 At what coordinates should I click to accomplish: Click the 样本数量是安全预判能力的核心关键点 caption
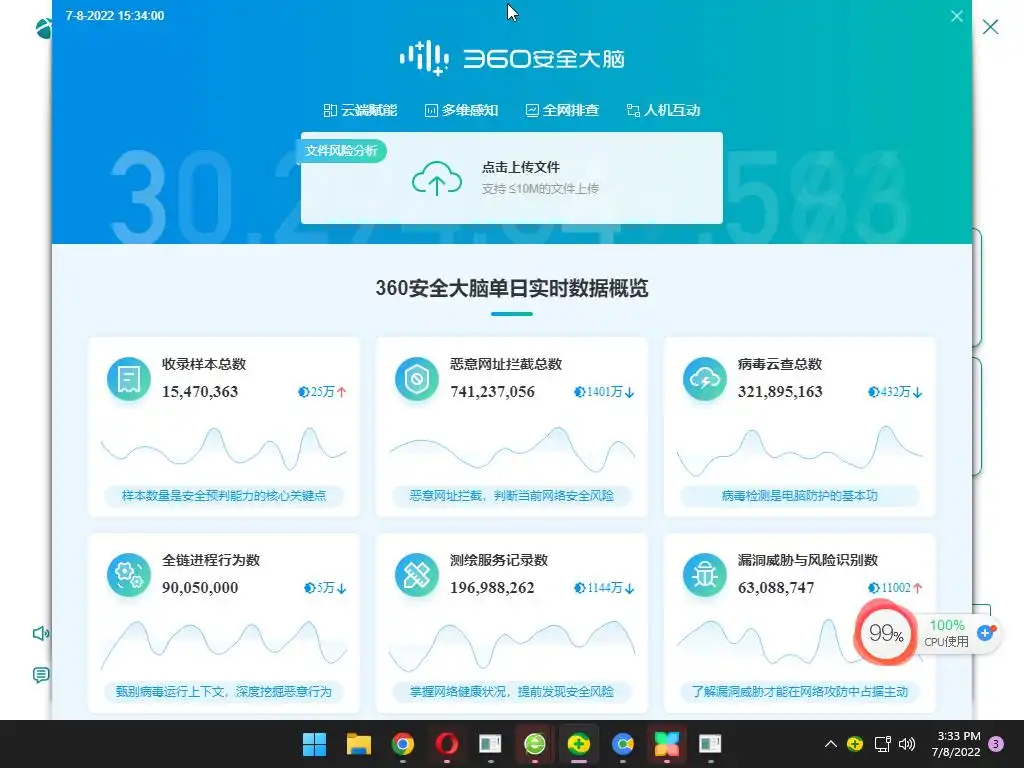[x=224, y=496]
